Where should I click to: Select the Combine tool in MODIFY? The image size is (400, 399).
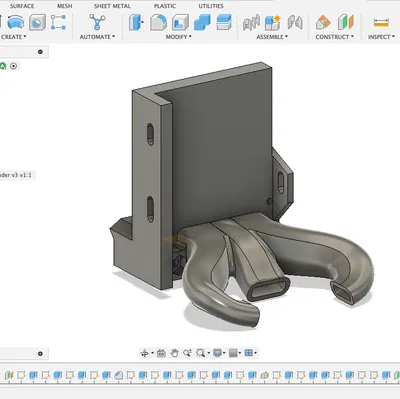(202, 22)
